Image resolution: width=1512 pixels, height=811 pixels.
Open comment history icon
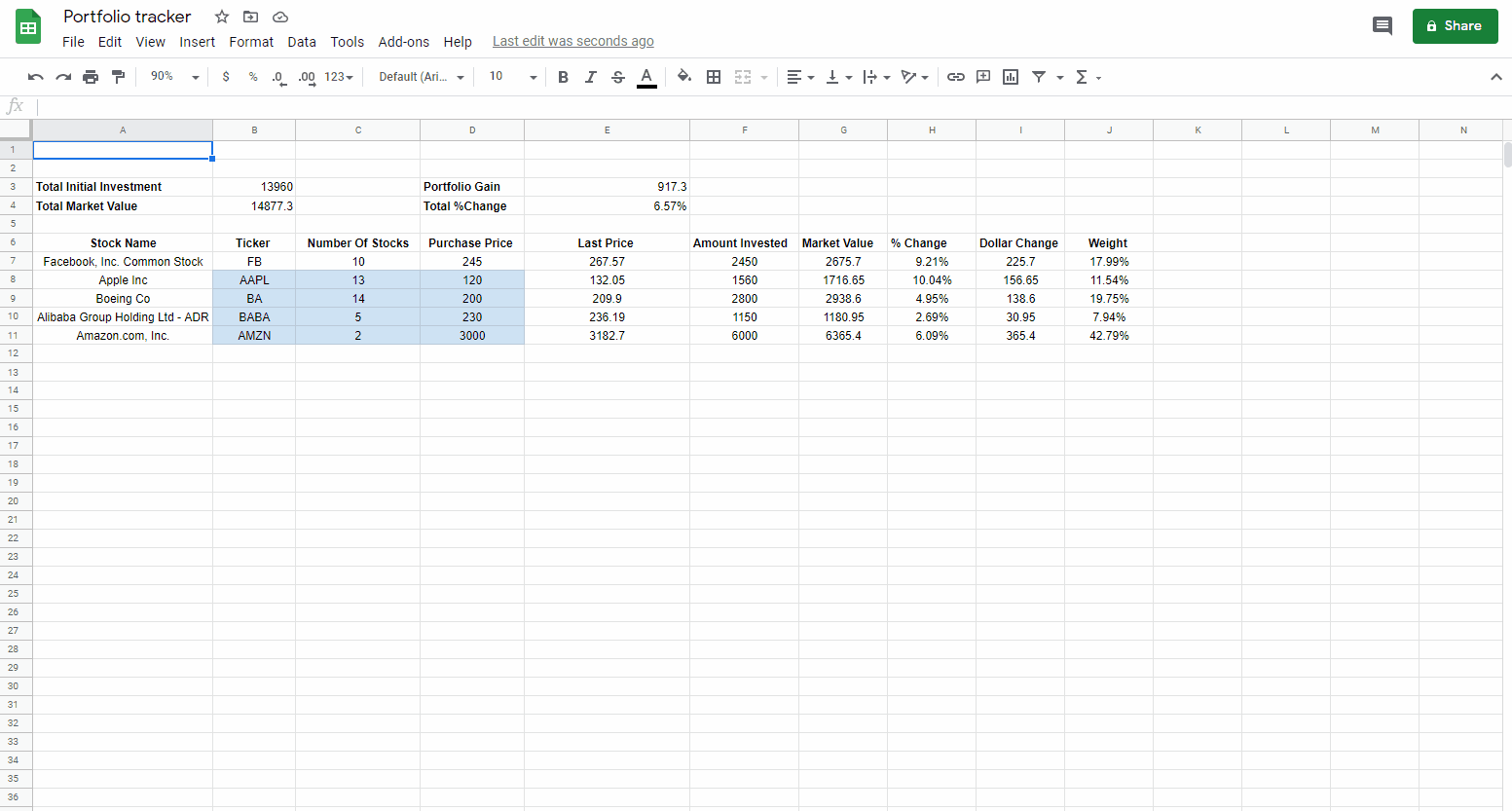[x=1382, y=26]
